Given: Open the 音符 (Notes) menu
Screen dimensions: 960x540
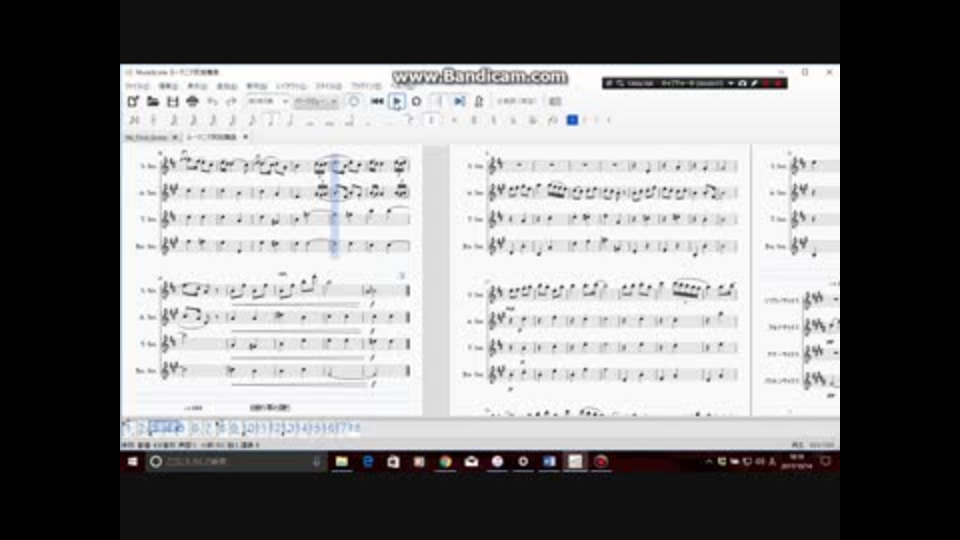Looking at the screenshot, I should [257, 86].
